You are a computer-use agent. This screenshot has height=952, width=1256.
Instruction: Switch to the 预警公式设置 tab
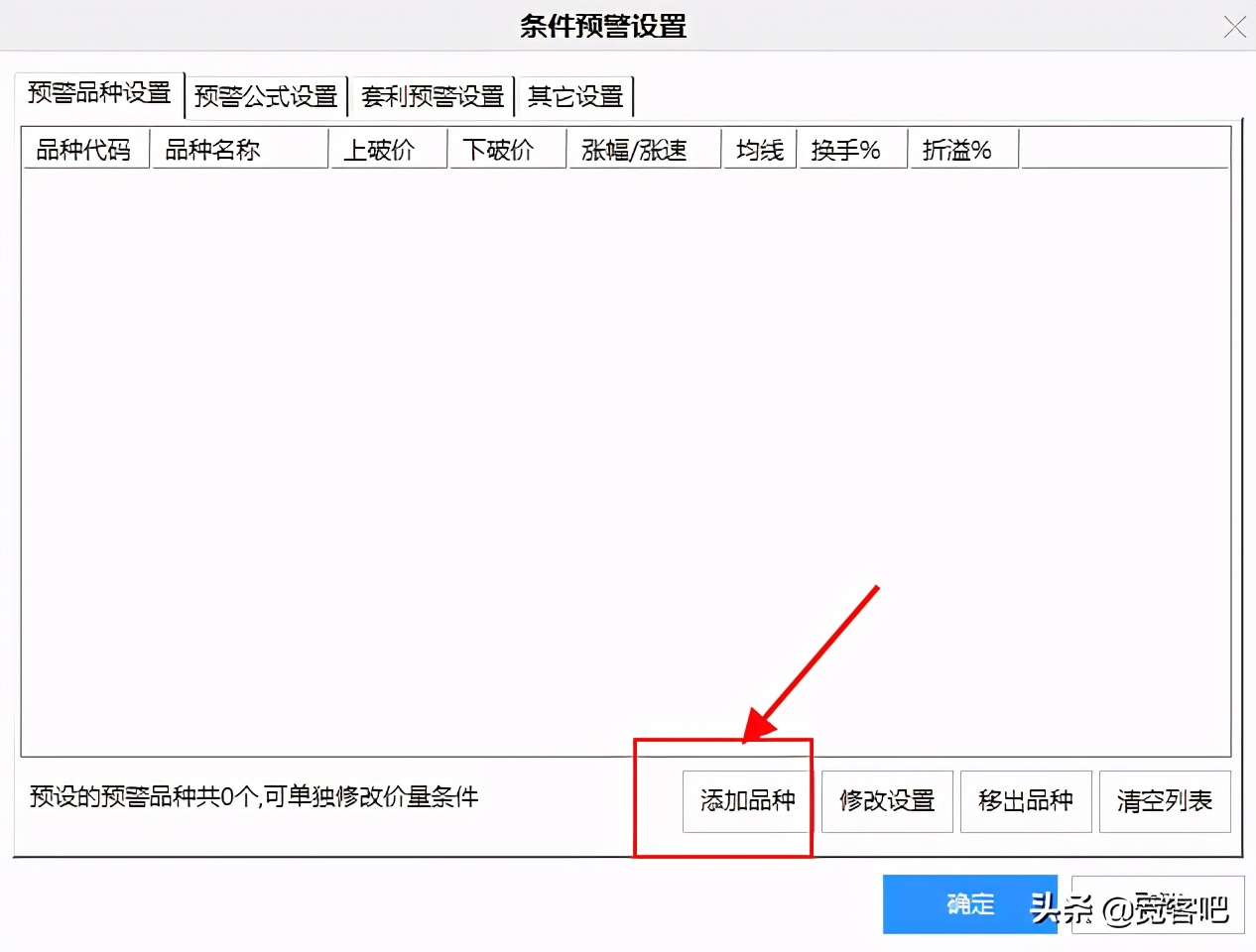[x=266, y=95]
